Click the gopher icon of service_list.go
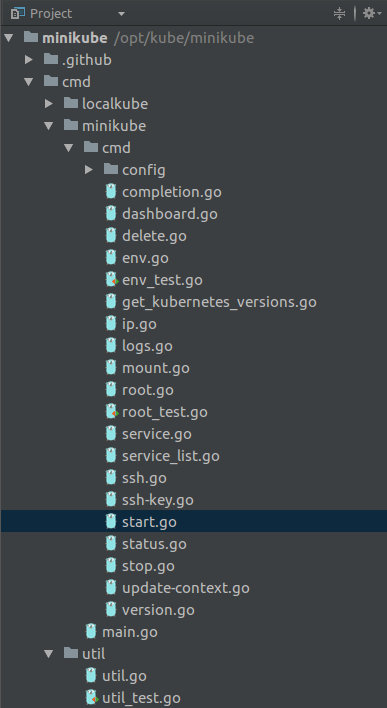The image size is (387, 708). point(111,456)
